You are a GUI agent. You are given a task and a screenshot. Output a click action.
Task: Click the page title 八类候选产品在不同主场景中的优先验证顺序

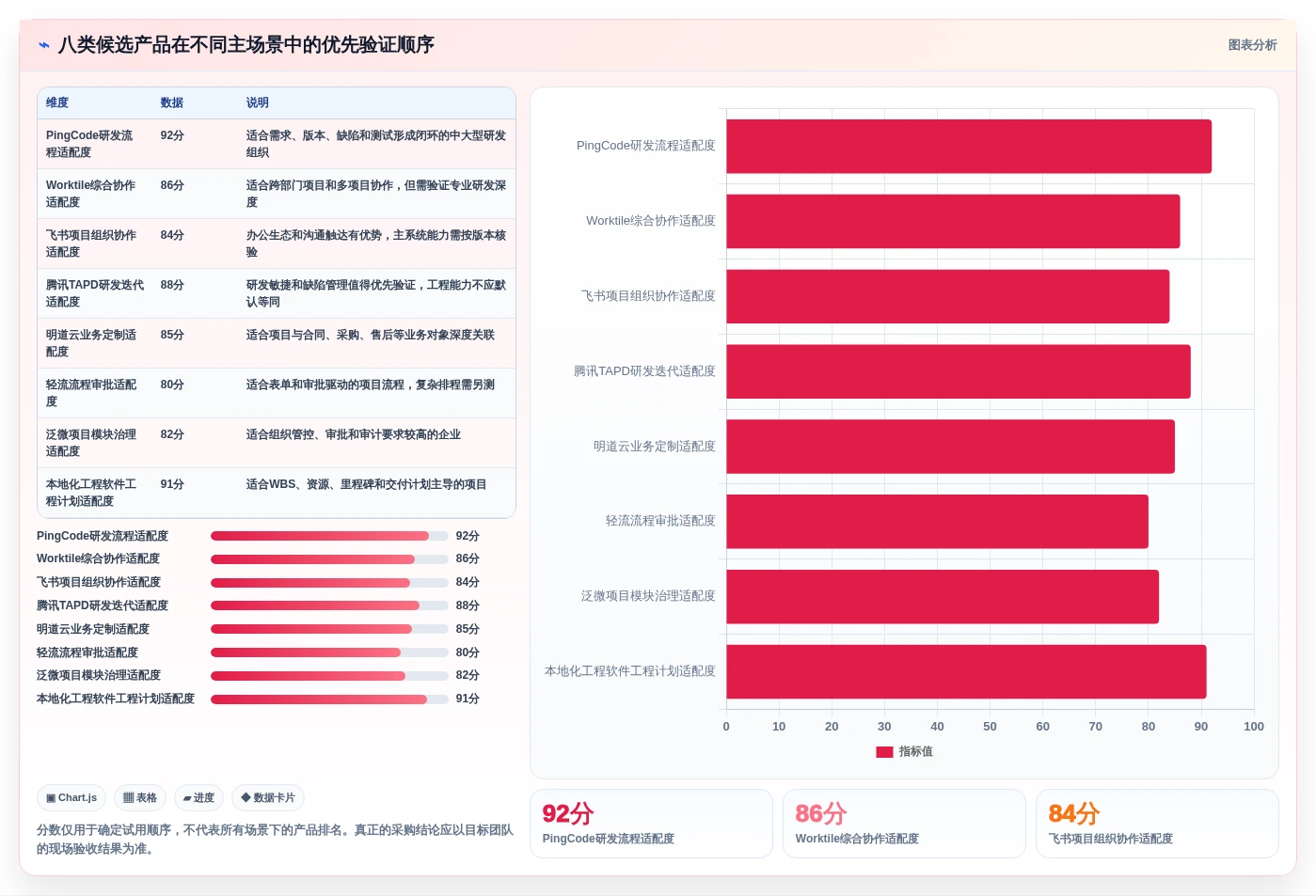[x=246, y=45]
